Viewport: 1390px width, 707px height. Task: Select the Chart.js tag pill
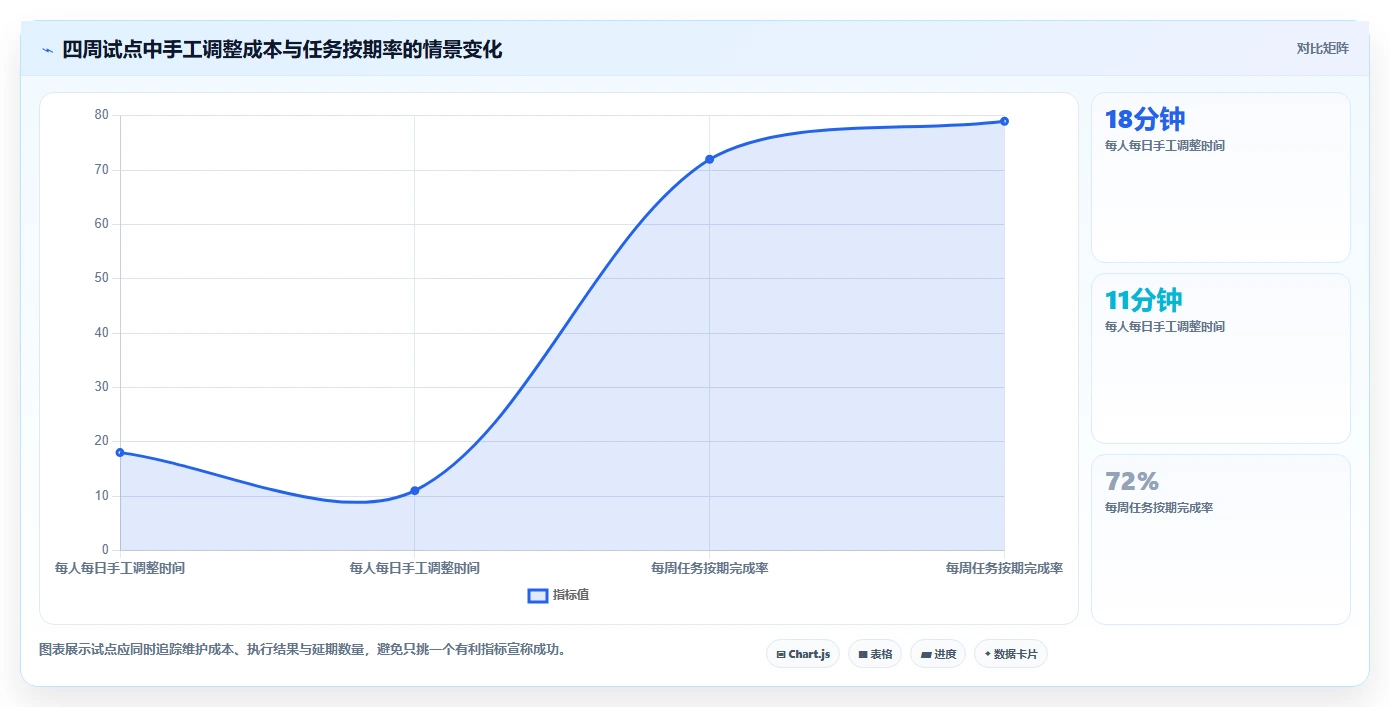click(803, 654)
